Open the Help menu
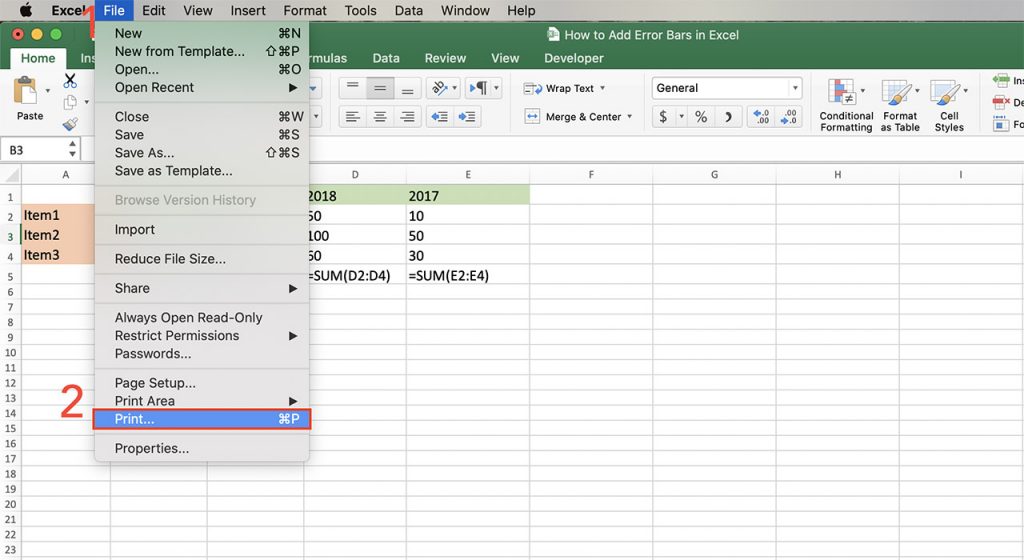Image resolution: width=1024 pixels, height=560 pixels. (x=521, y=10)
